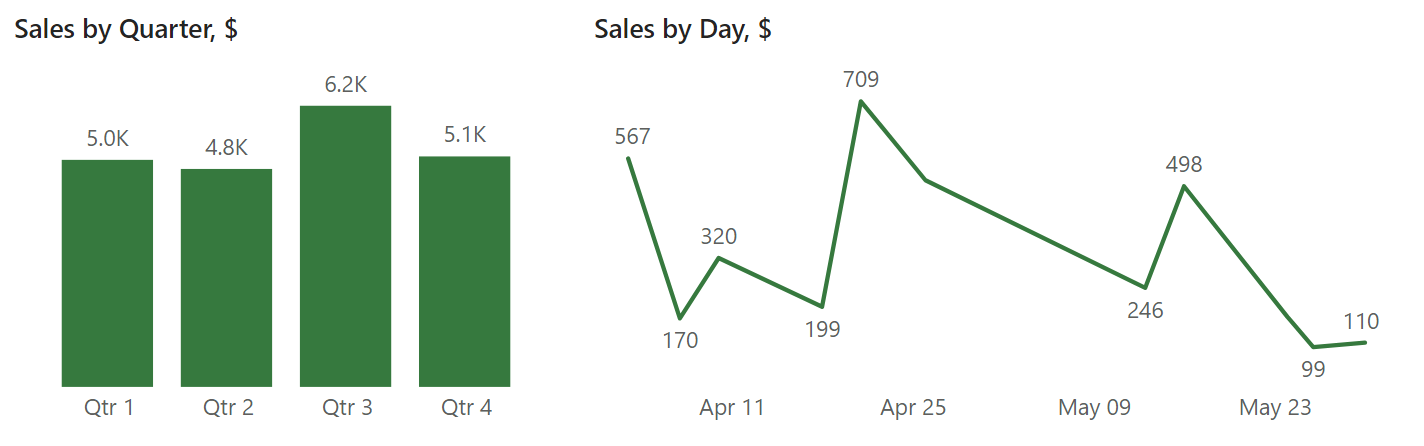Click the tallest bar, Qtr 3

tap(345, 246)
